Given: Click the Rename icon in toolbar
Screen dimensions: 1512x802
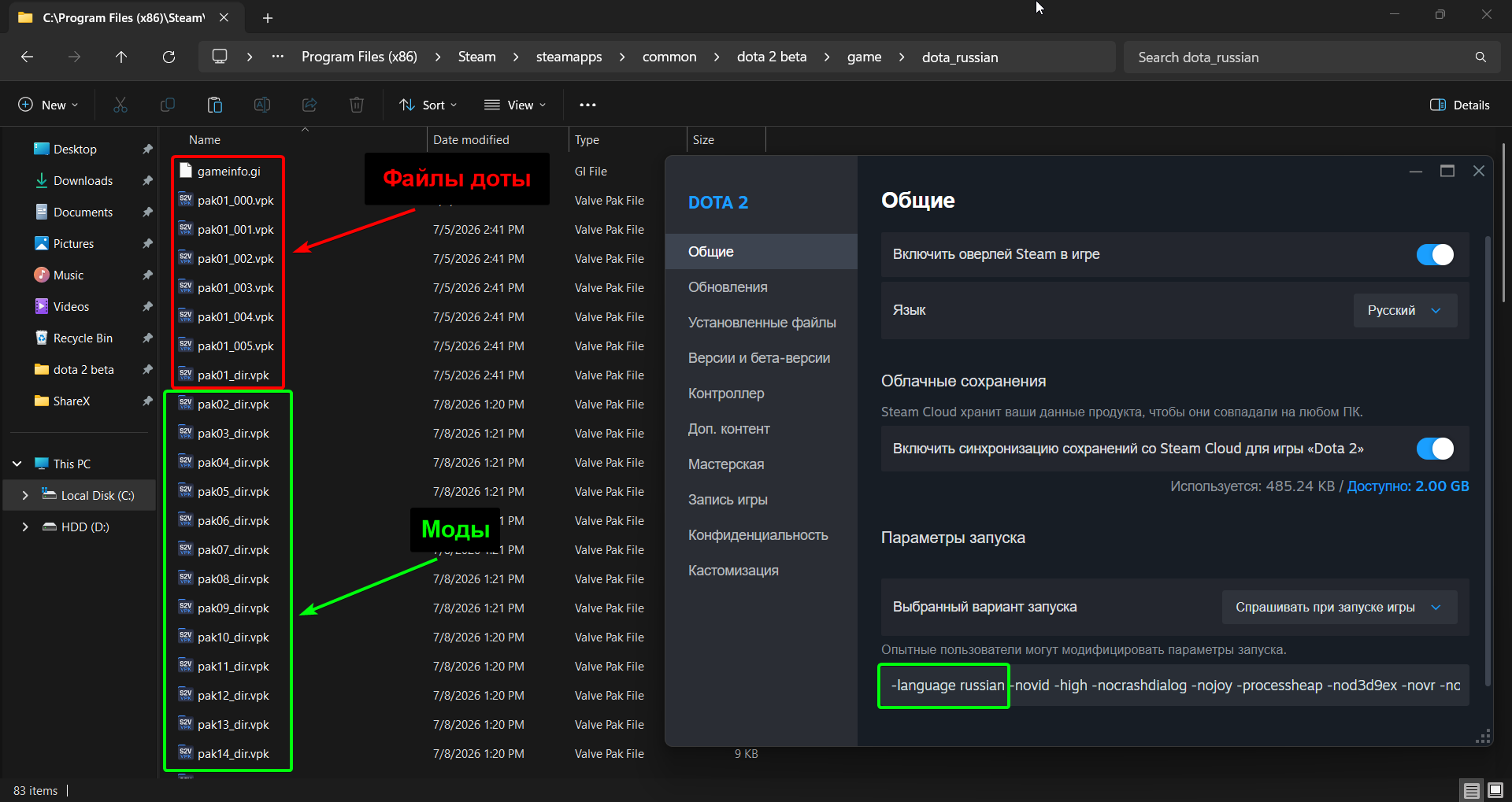Looking at the screenshot, I should click(262, 105).
